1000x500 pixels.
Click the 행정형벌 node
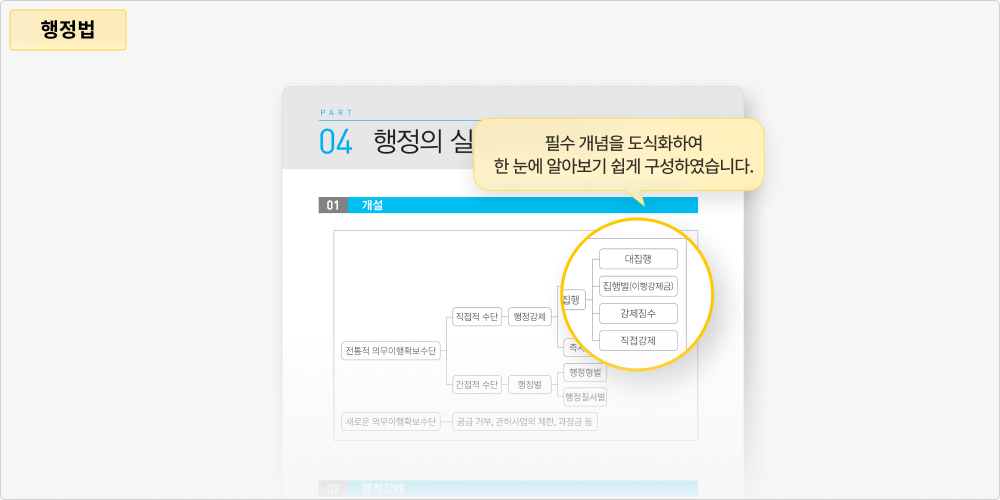585,372
